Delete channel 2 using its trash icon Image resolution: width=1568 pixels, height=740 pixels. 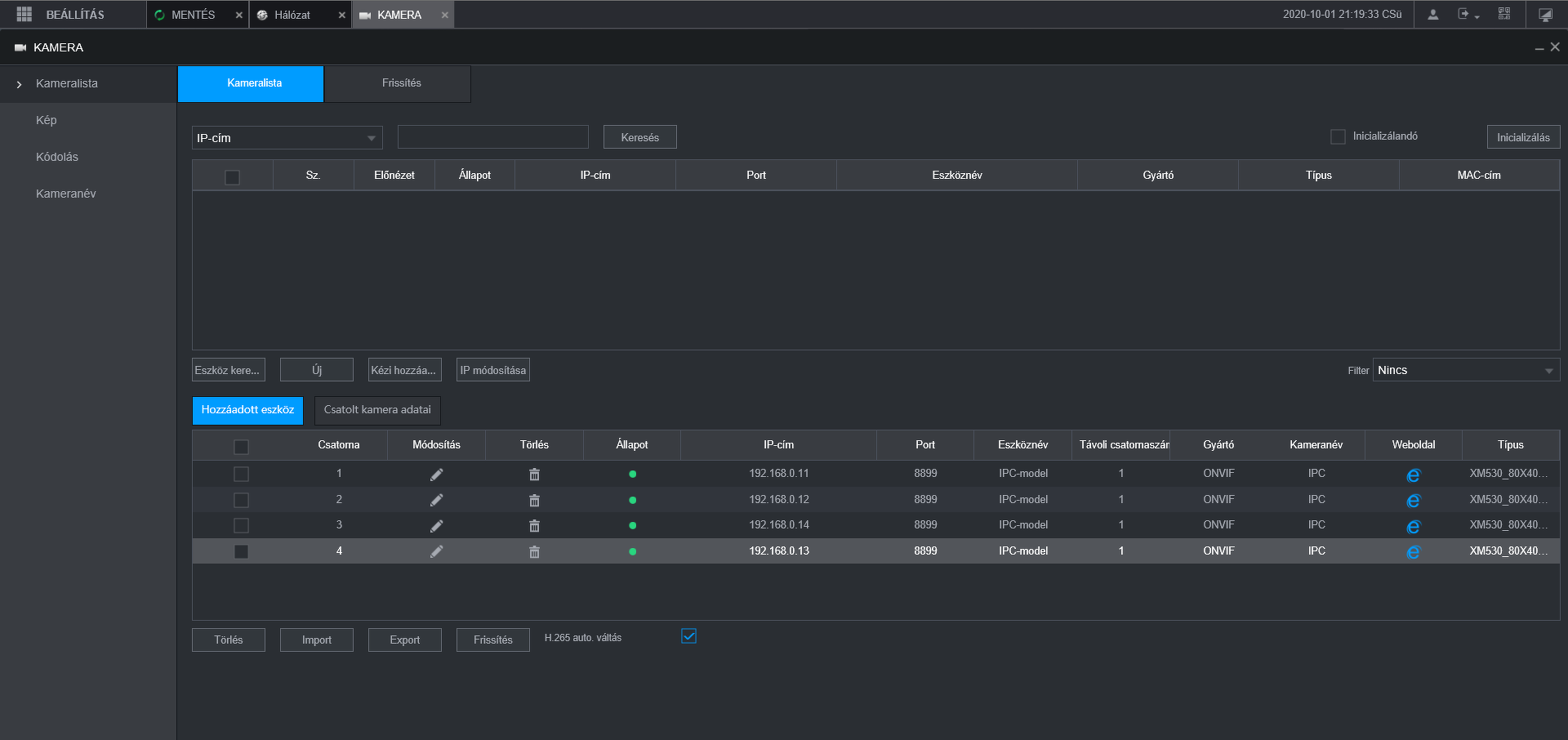(534, 500)
